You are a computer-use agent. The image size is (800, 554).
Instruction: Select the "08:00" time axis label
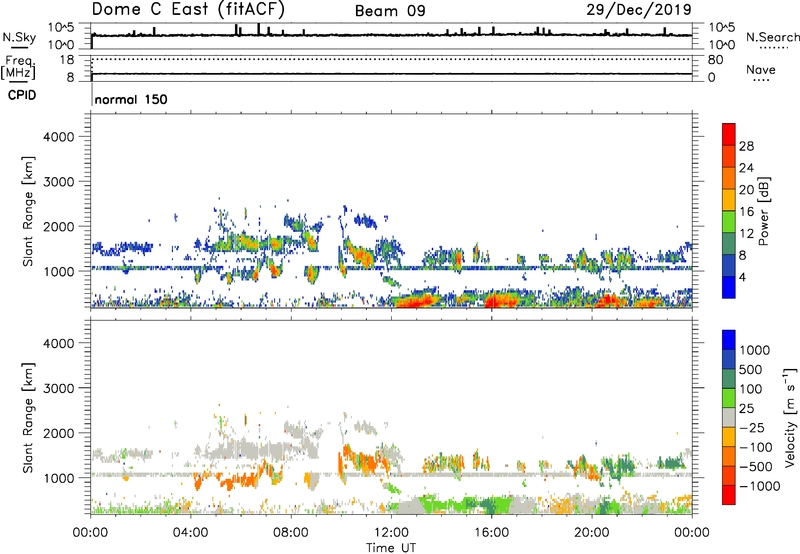pos(291,533)
